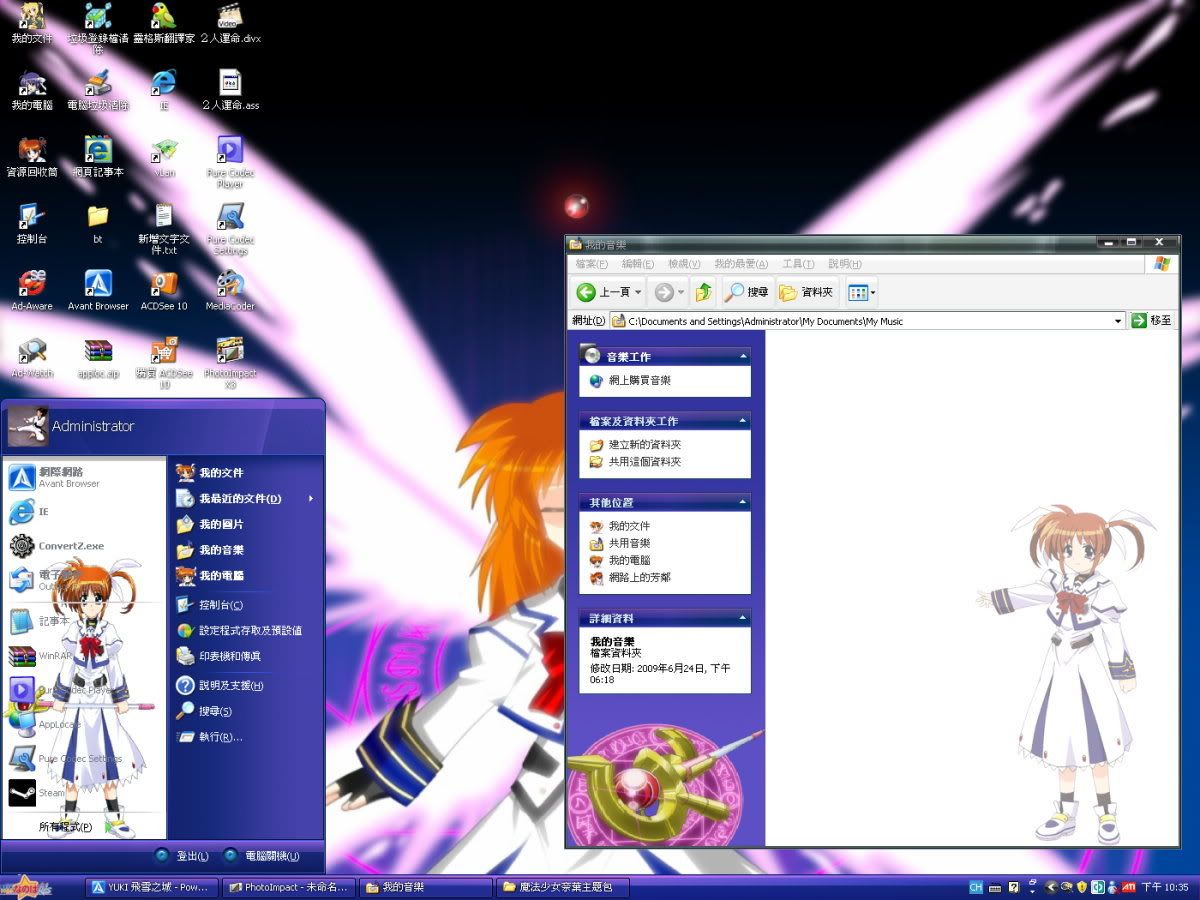Toggle the 搜尋 search pane button
The width and height of the screenshot is (1200, 900).
[x=746, y=292]
